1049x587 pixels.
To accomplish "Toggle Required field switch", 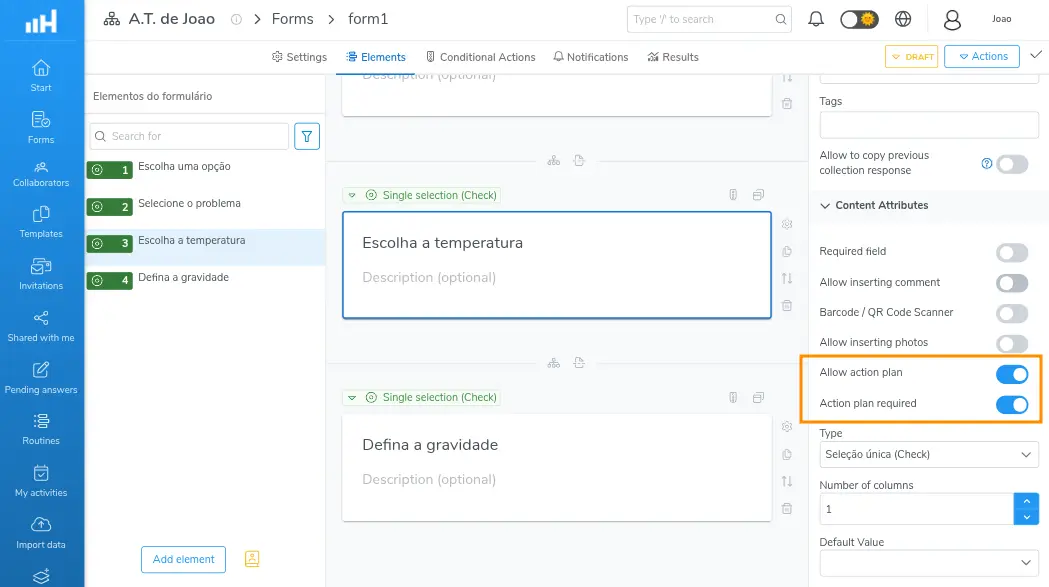I will tap(1012, 252).
